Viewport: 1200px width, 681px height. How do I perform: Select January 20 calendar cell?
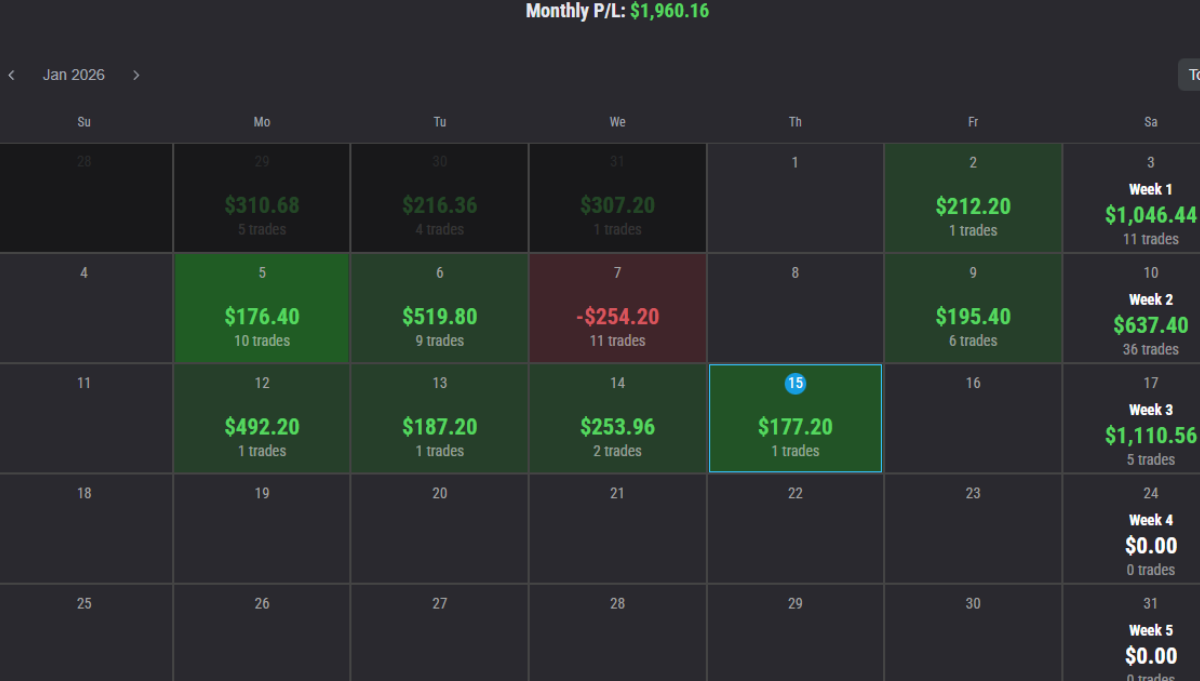tap(440, 529)
